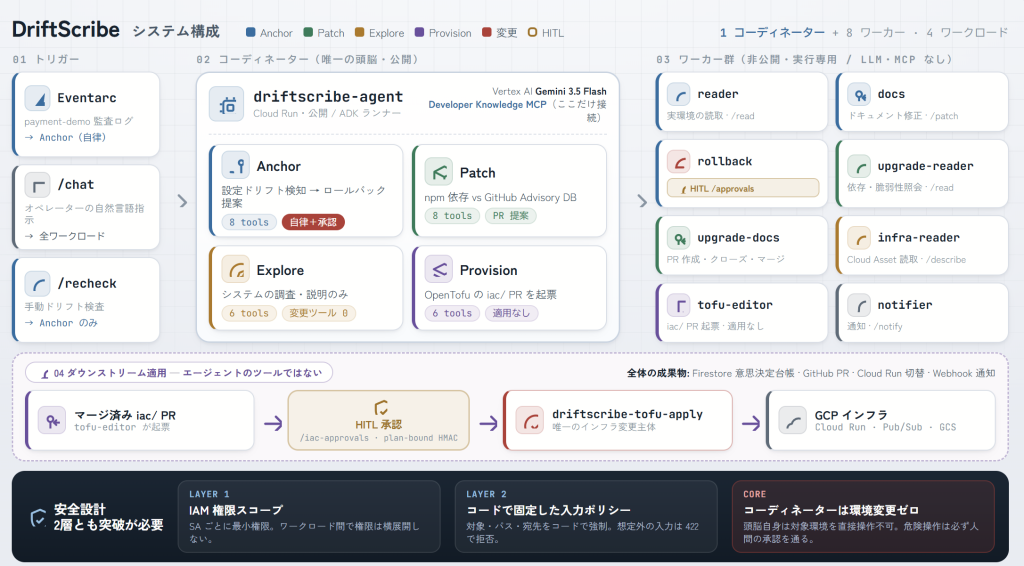Click the chevron before the worker group
Viewport: 1024px width, 566px height.
click(642, 201)
